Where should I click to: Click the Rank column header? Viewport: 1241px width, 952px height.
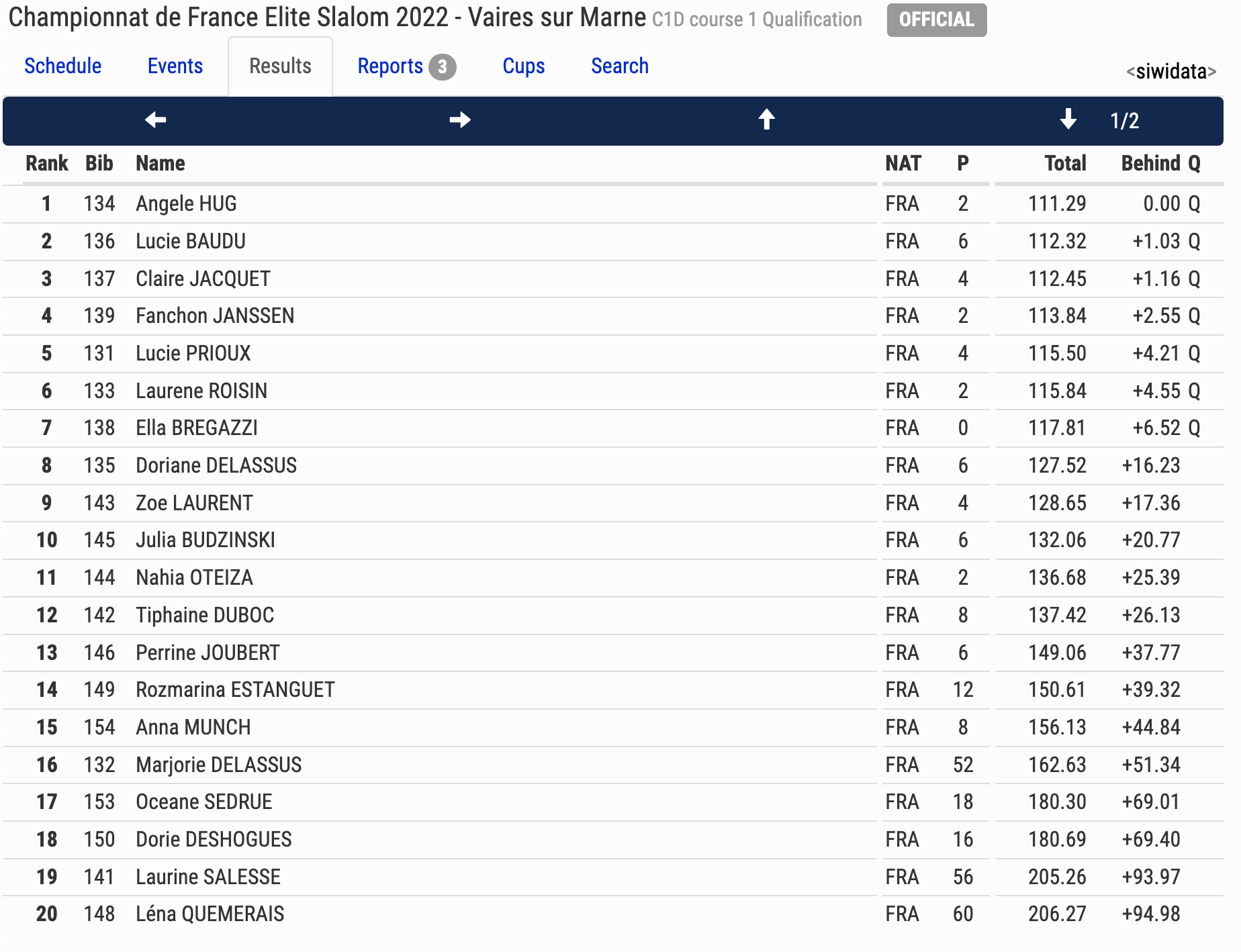46,163
